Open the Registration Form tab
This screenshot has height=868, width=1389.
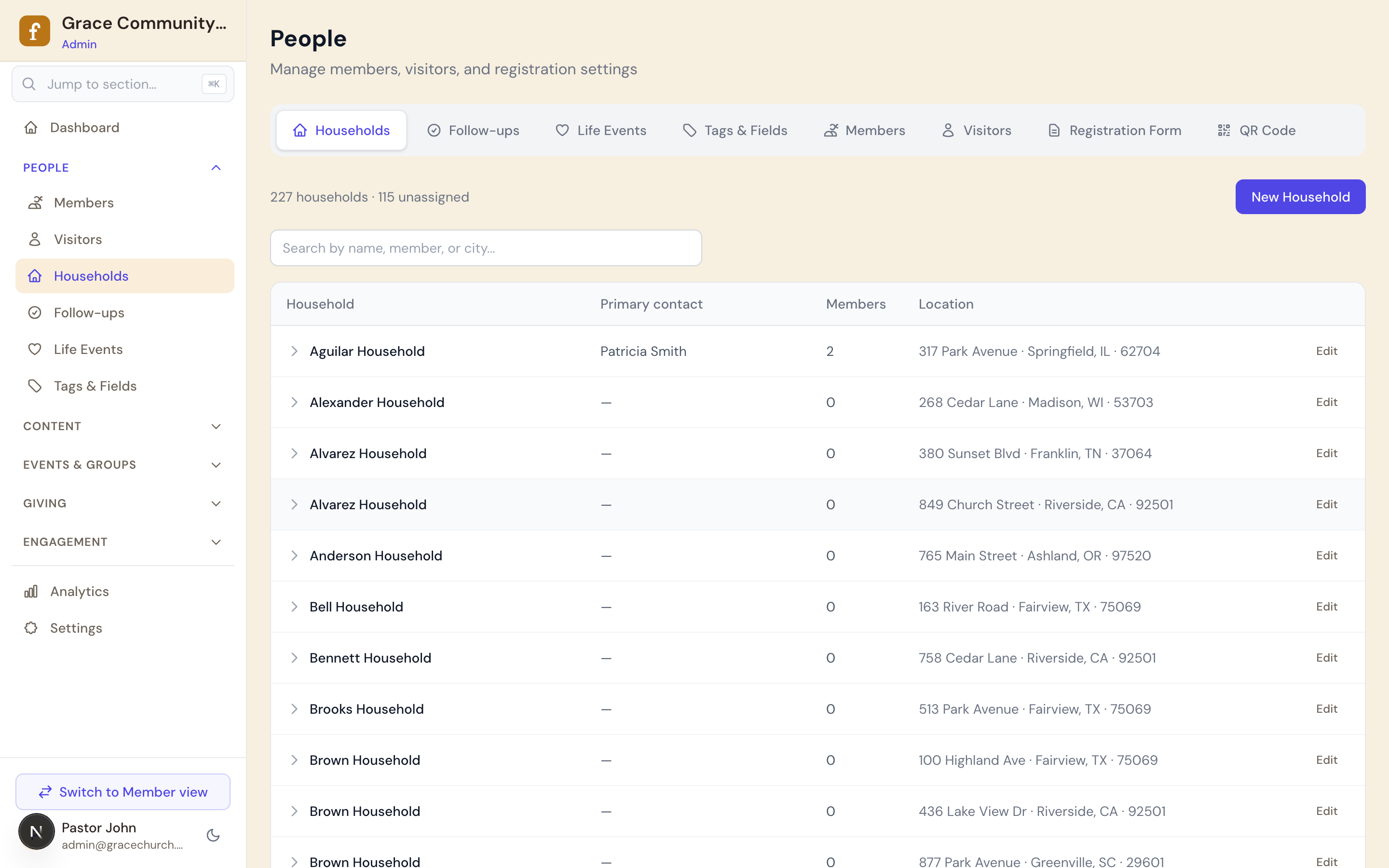(1115, 130)
